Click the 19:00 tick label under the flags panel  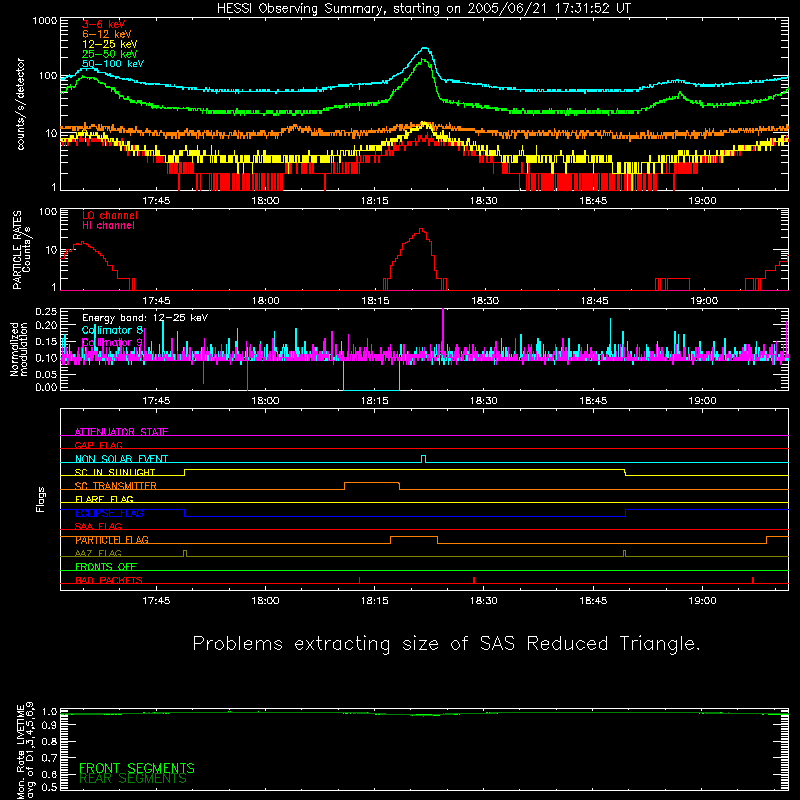(703, 601)
